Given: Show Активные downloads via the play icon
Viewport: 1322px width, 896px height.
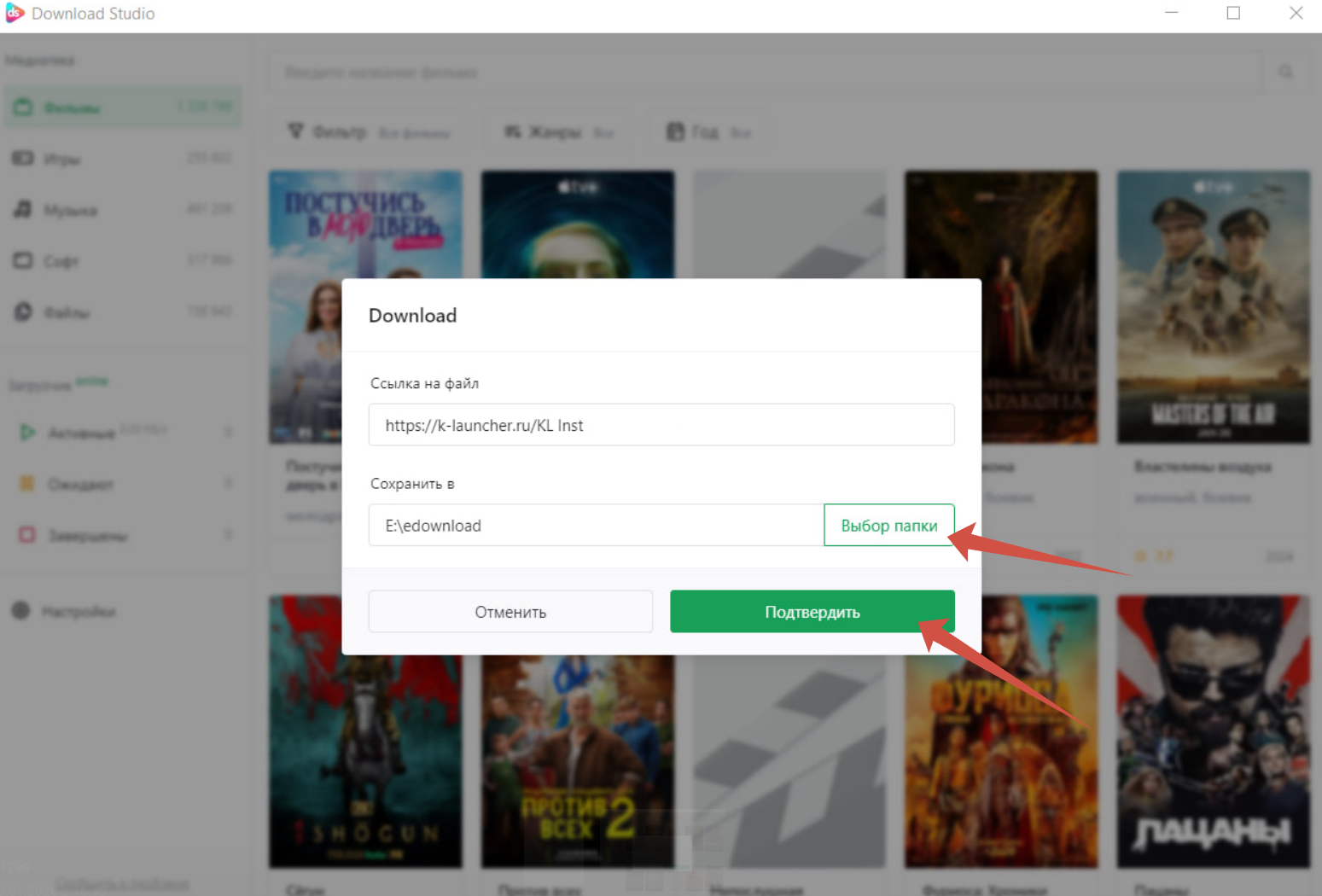Looking at the screenshot, I should pyautogui.click(x=27, y=433).
